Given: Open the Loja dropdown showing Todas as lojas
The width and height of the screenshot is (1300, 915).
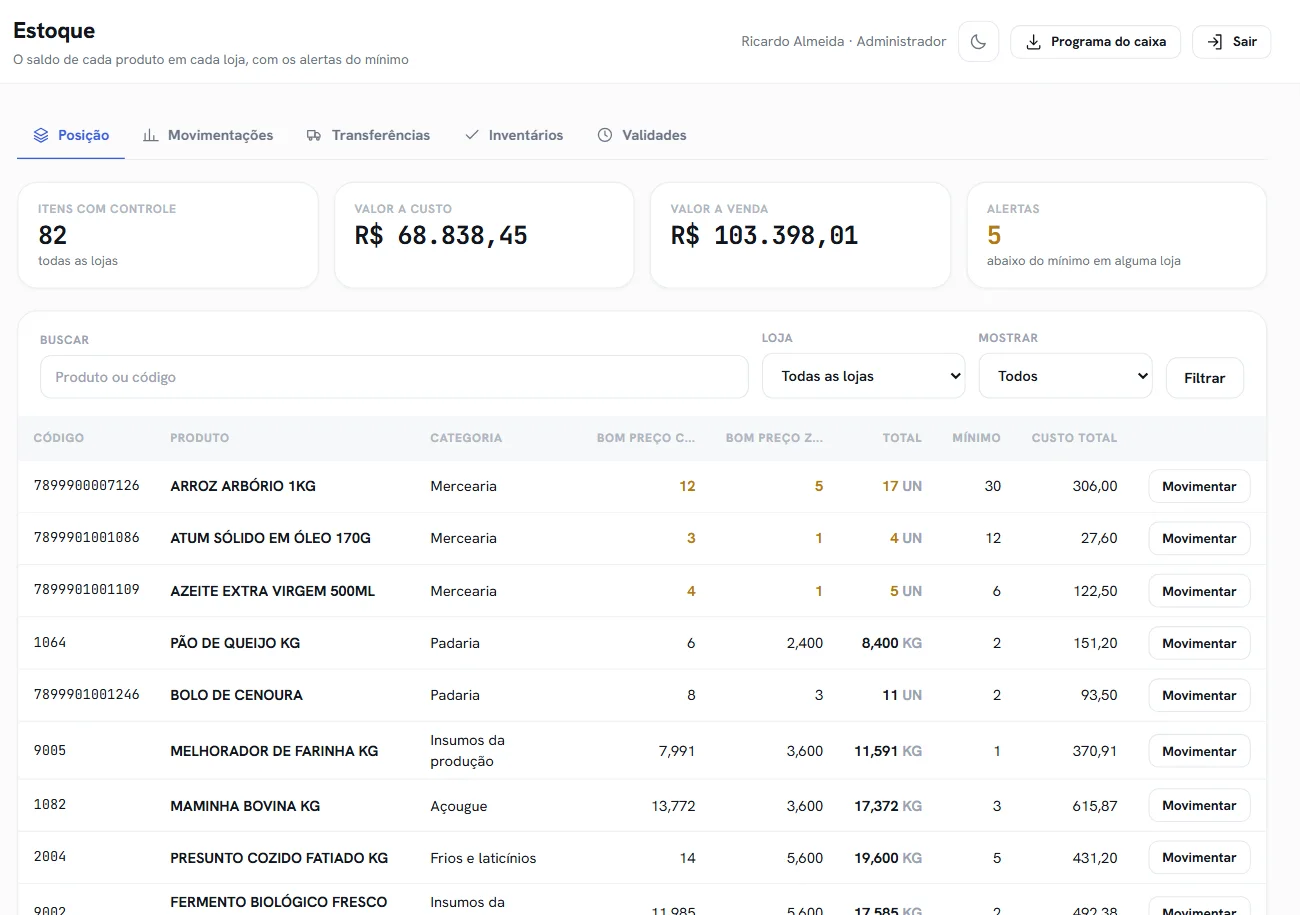Looking at the screenshot, I should [864, 376].
